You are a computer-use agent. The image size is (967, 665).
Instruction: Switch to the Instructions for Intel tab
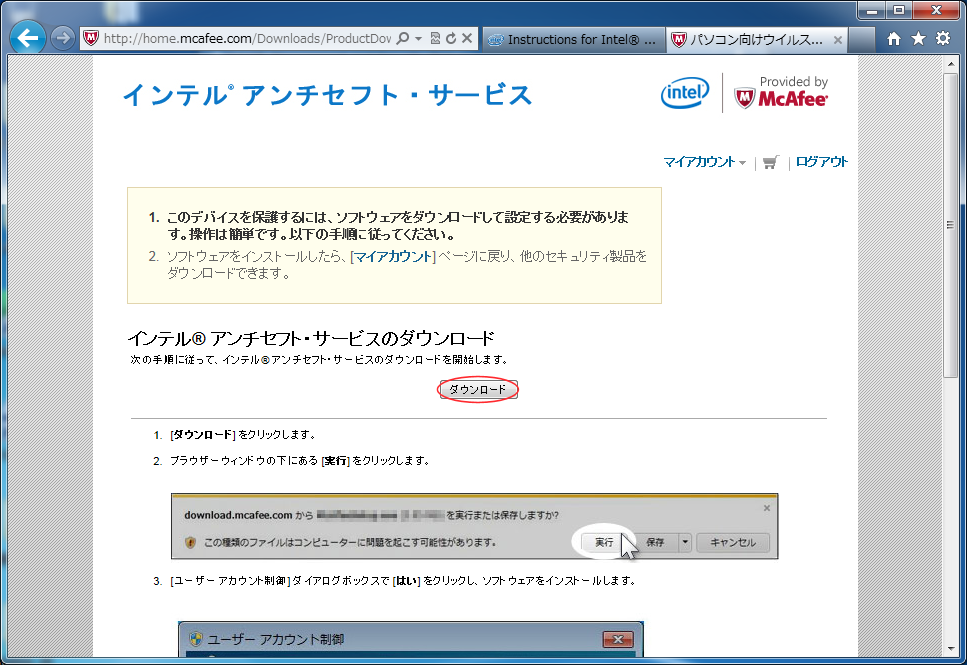[574, 39]
